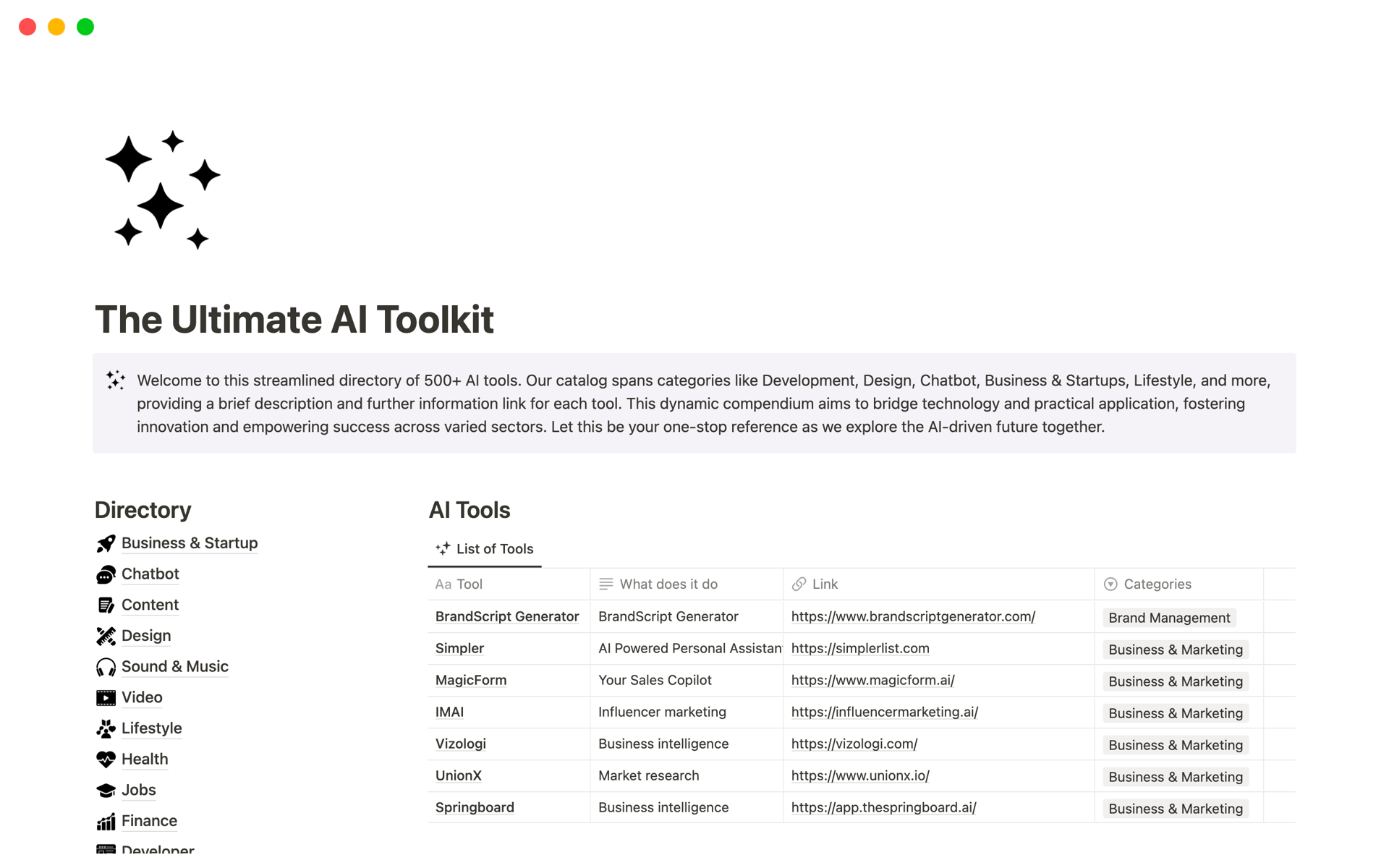Viewport: 1389px width, 868px height.
Task: Click the Brand Management category tag
Action: click(x=1167, y=617)
